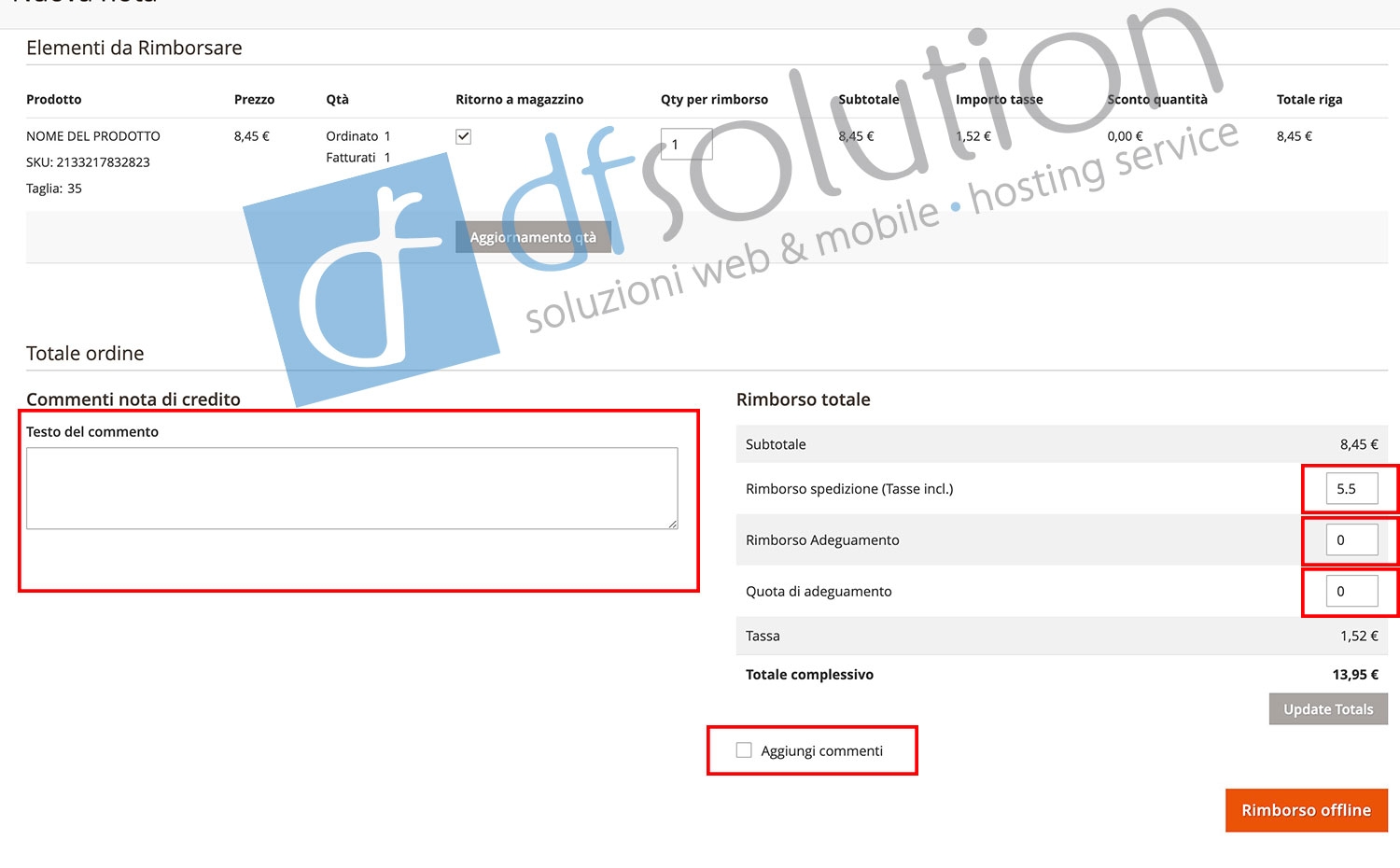Click the Prodotto column header
The width and height of the screenshot is (1400, 868).
click(x=54, y=99)
